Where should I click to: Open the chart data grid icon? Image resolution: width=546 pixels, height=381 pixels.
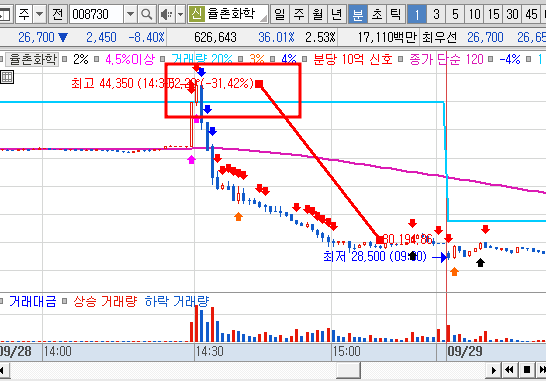[7, 77]
